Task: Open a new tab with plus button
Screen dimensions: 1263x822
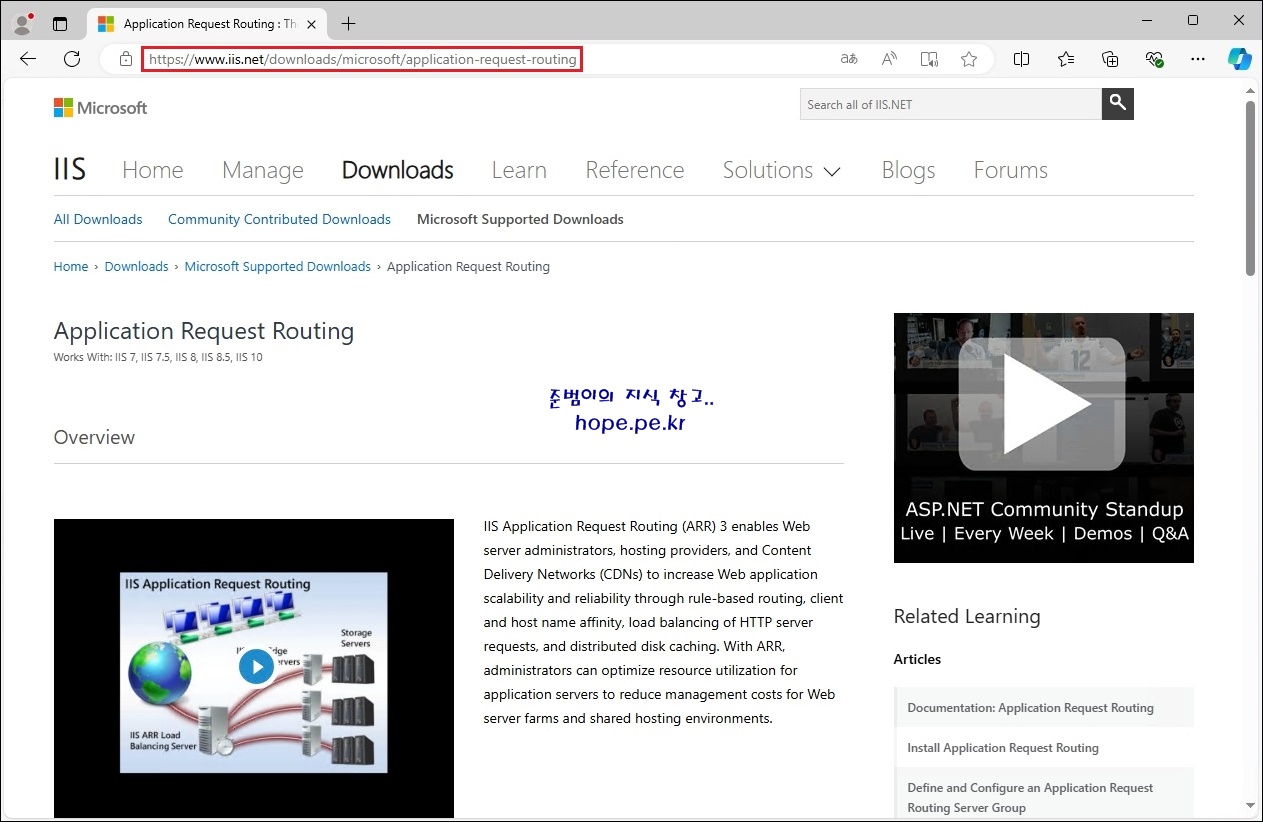Action: coord(348,23)
